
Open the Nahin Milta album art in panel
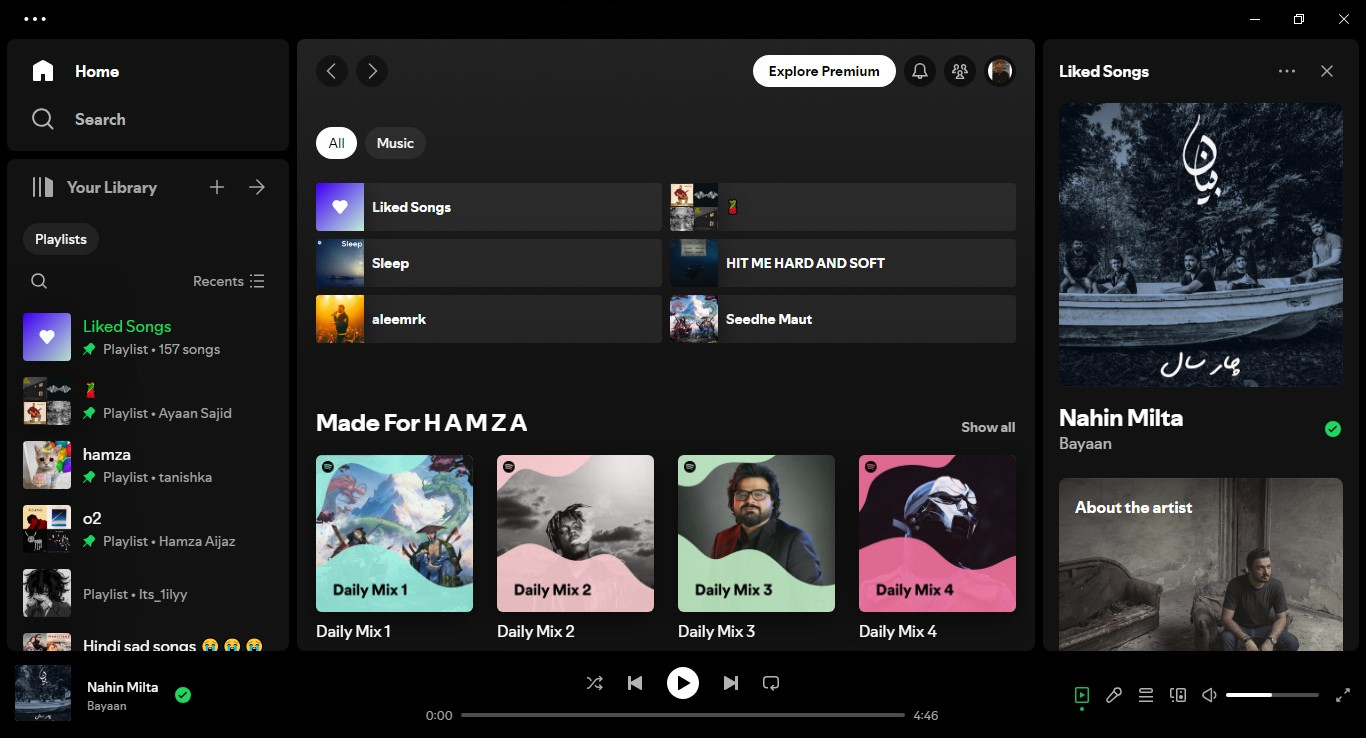tap(1201, 245)
